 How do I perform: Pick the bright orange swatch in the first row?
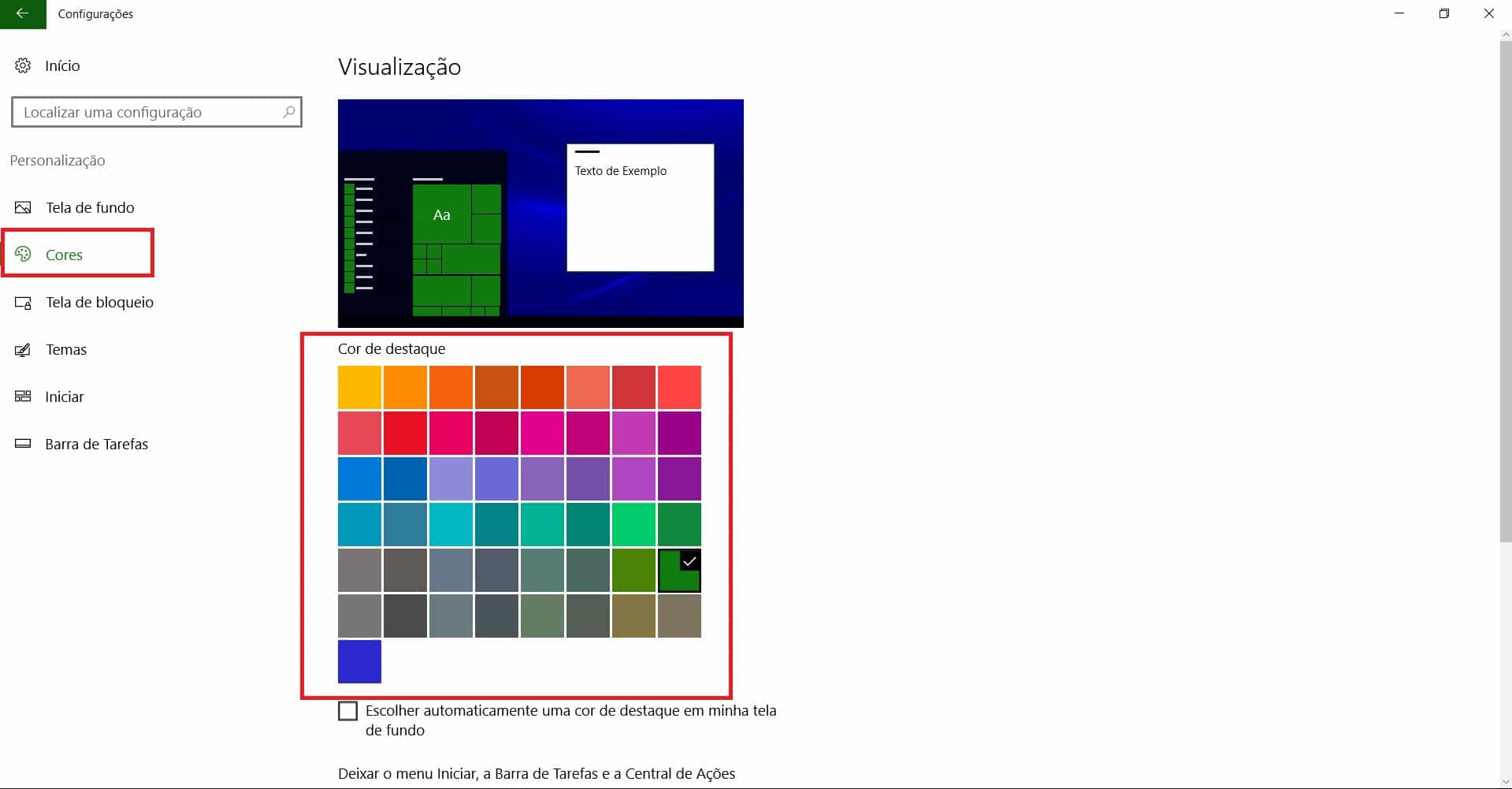(405, 387)
